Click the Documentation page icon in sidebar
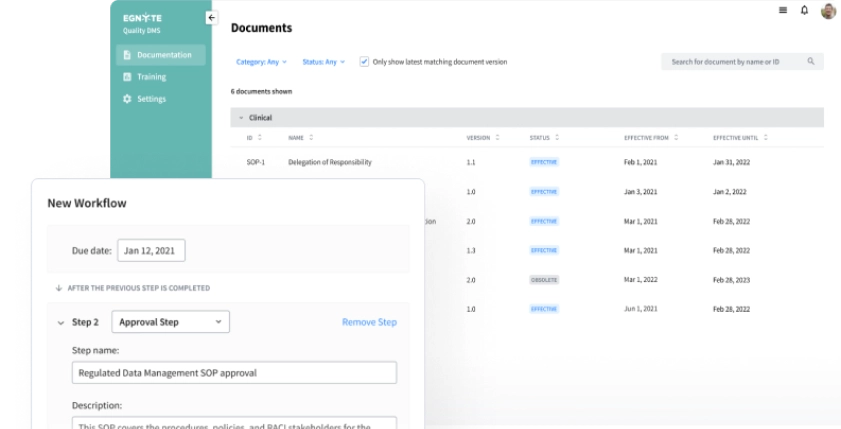Image resolution: width=841 pixels, height=429 pixels. click(x=127, y=55)
